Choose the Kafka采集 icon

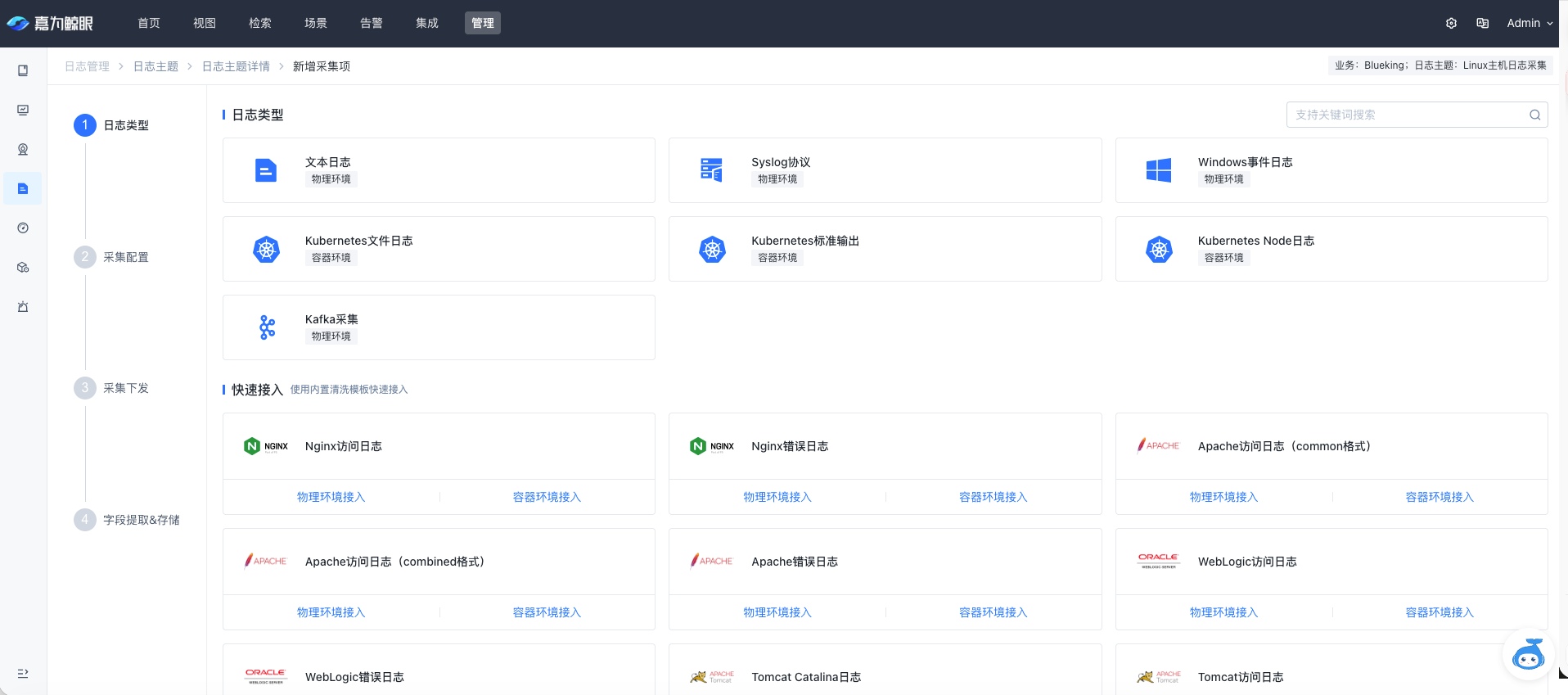(267, 327)
